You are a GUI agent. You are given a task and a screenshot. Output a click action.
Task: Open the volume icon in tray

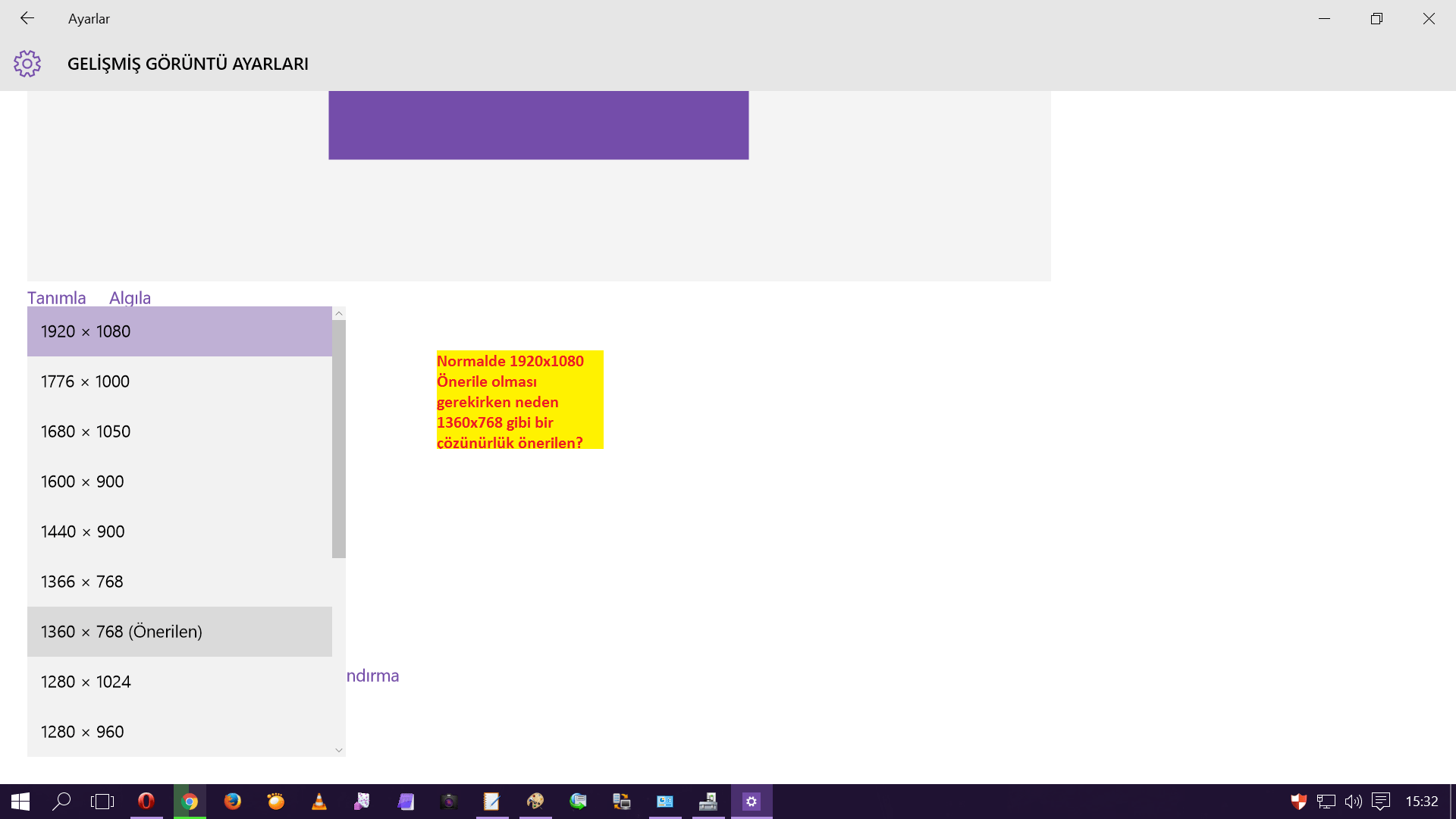(1353, 802)
